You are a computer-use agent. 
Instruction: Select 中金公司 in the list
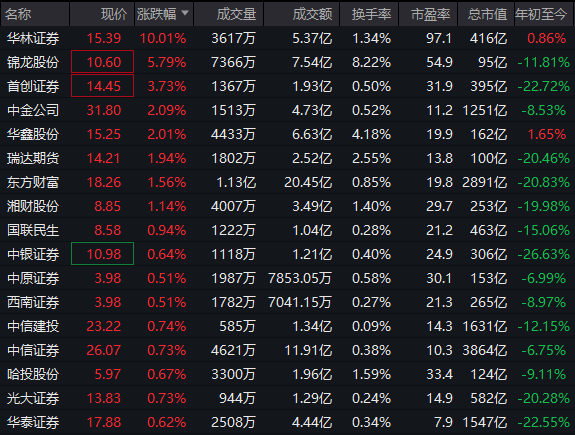tap(33, 110)
